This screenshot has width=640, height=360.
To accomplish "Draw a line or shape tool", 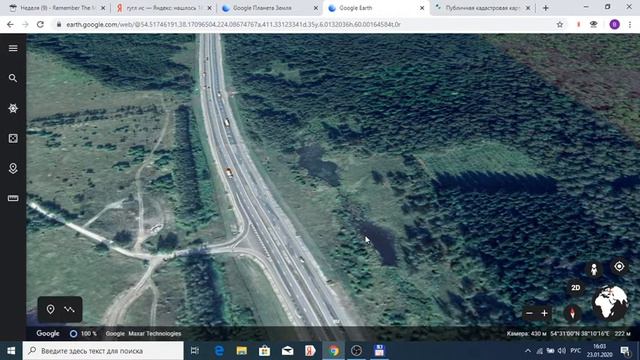I will click(69, 309).
